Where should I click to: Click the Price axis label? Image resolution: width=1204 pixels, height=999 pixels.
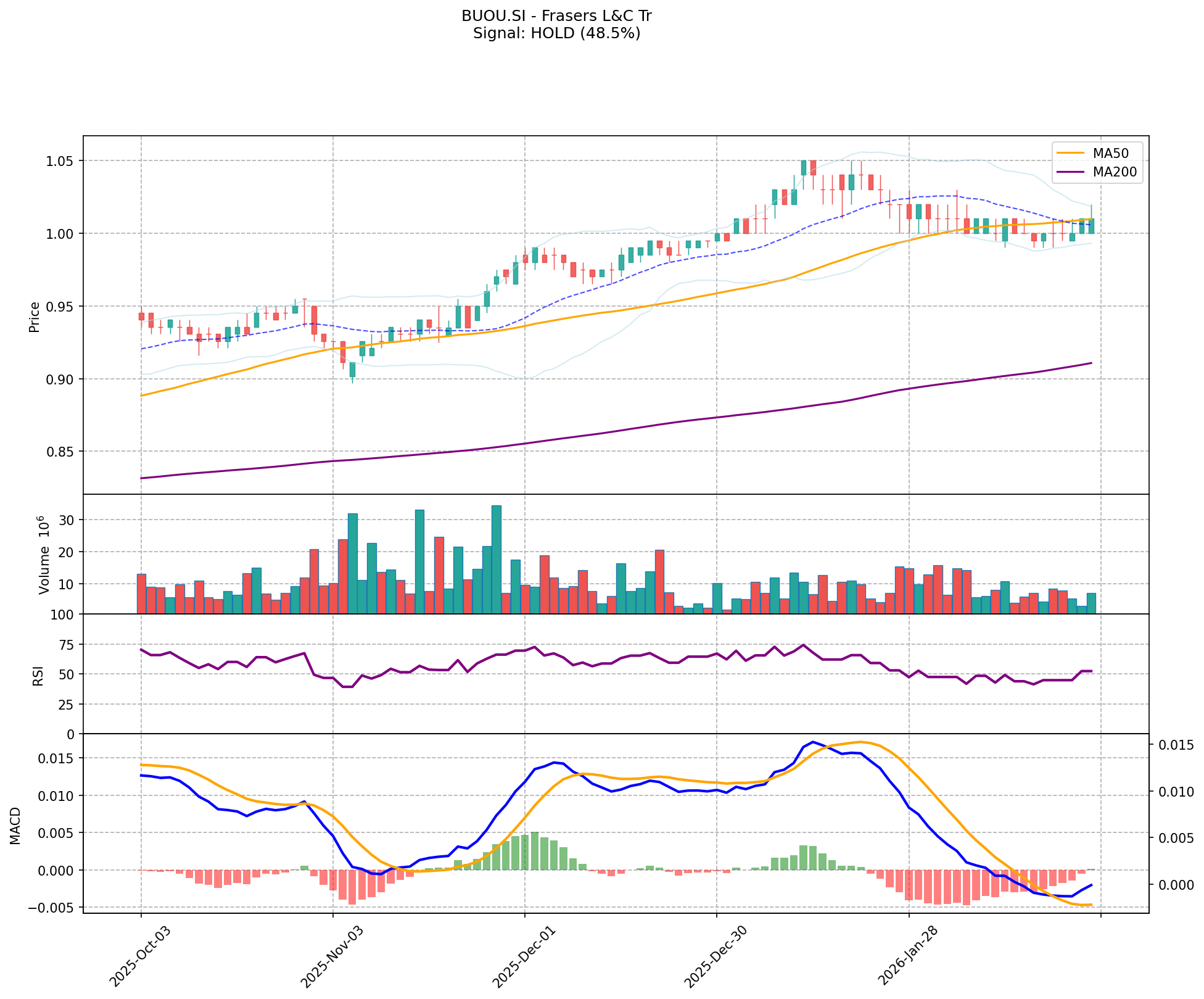(35, 317)
